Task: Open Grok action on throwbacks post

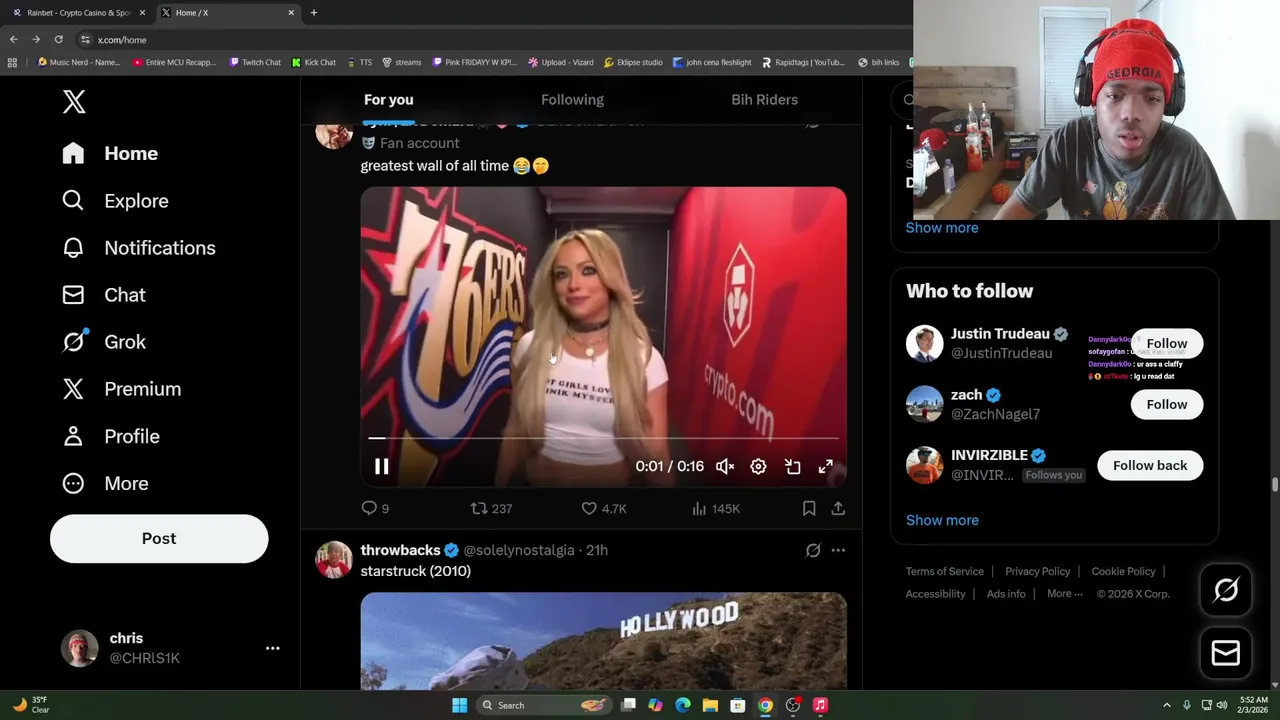Action: click(x=813, y=550)
